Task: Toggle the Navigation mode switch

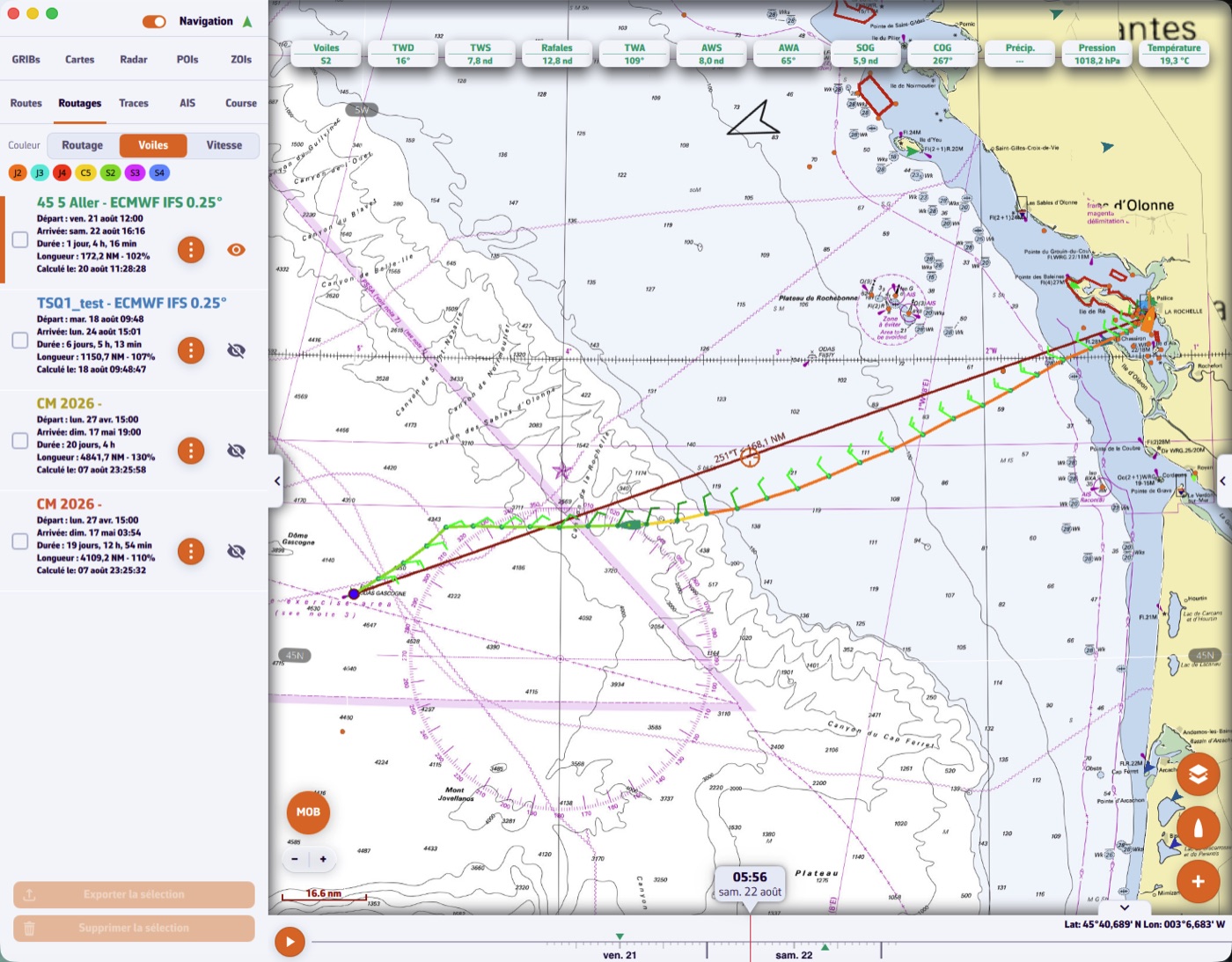Action: (154, 21)
